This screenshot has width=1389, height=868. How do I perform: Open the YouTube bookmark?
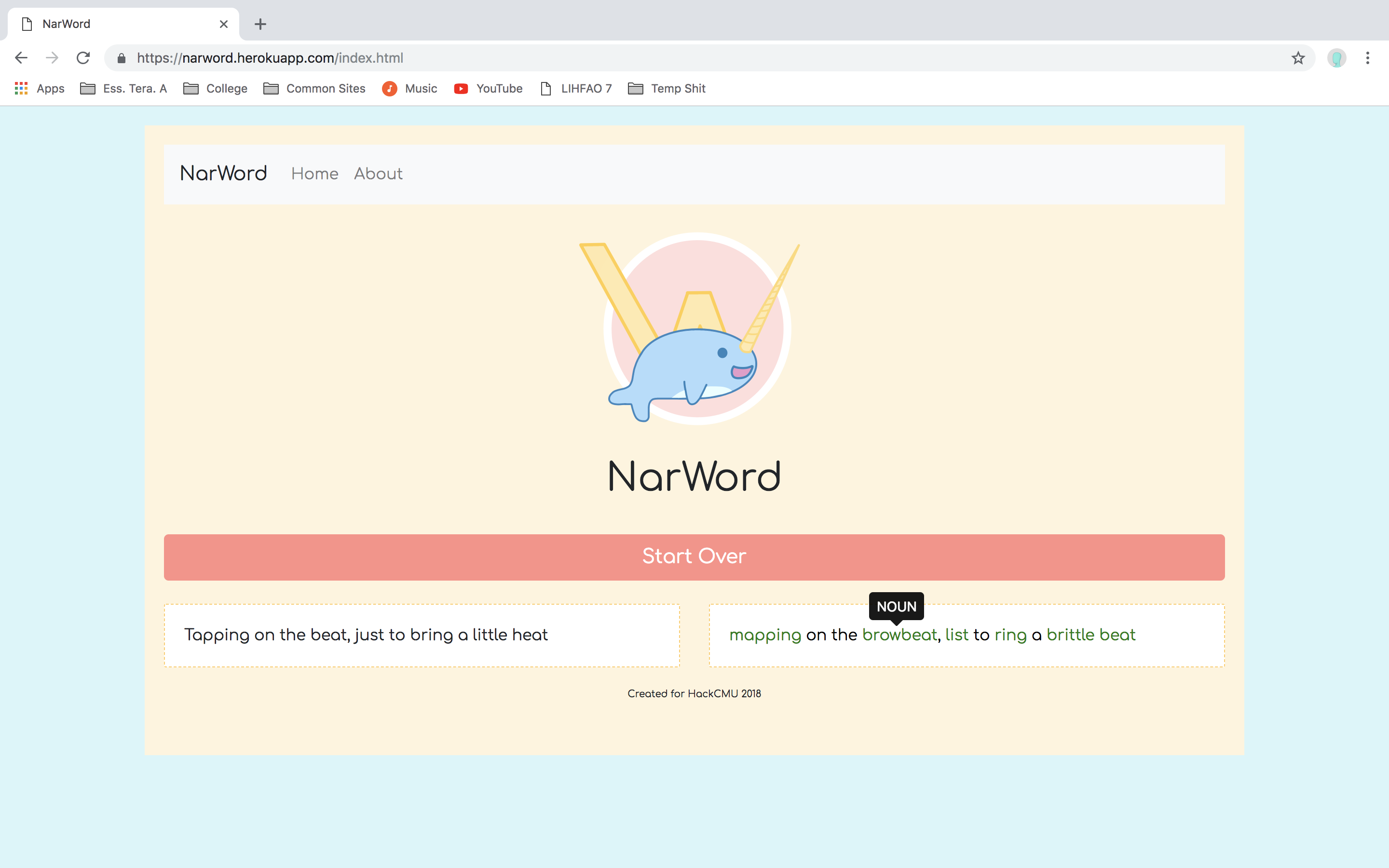(x=489, y=88)
